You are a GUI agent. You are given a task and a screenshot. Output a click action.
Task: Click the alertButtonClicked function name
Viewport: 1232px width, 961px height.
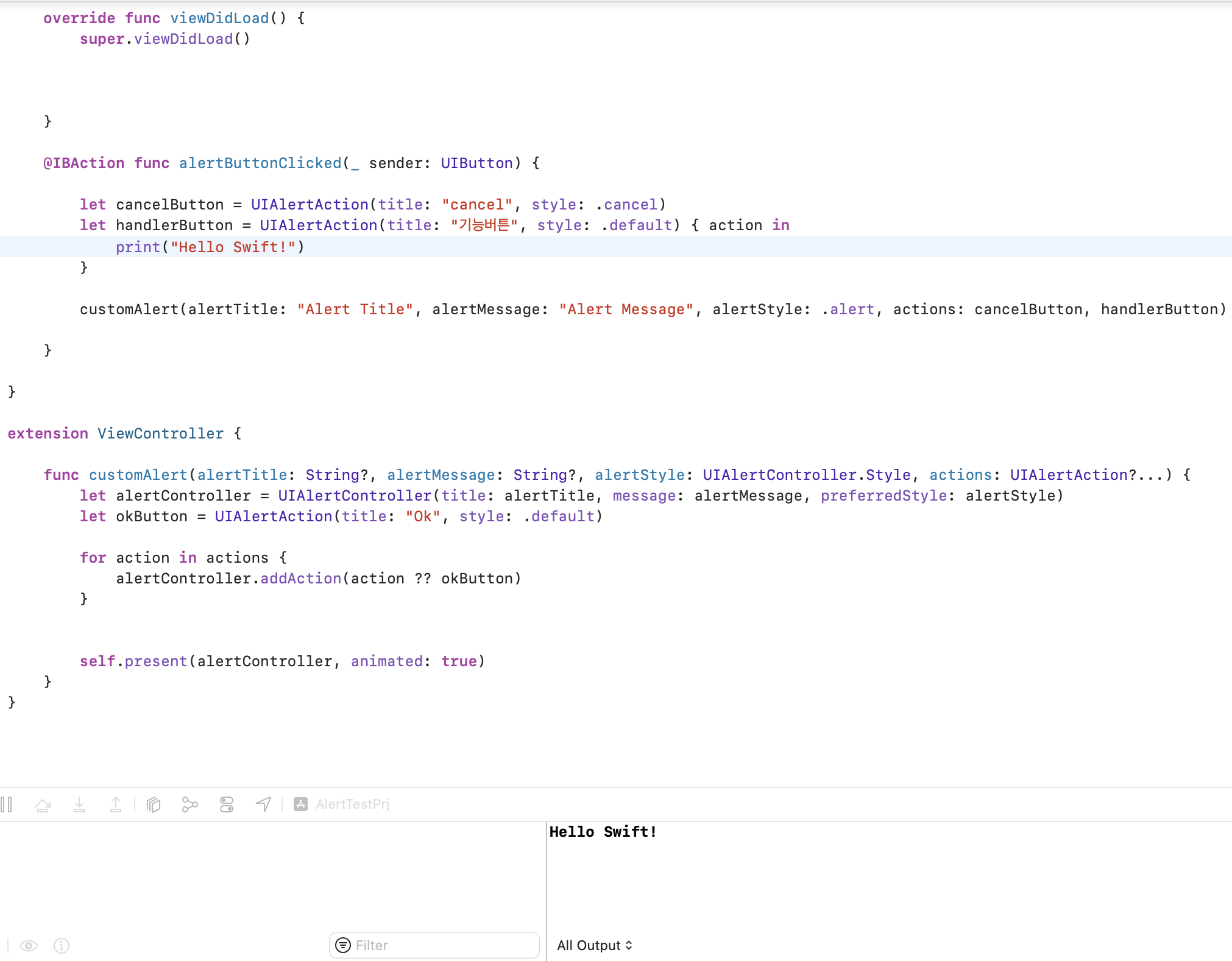[260, 163]
